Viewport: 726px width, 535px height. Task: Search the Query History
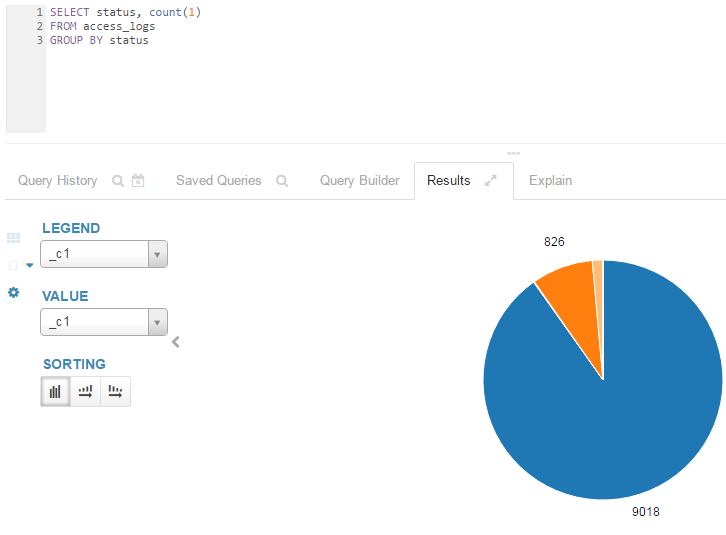pos(118,181)
